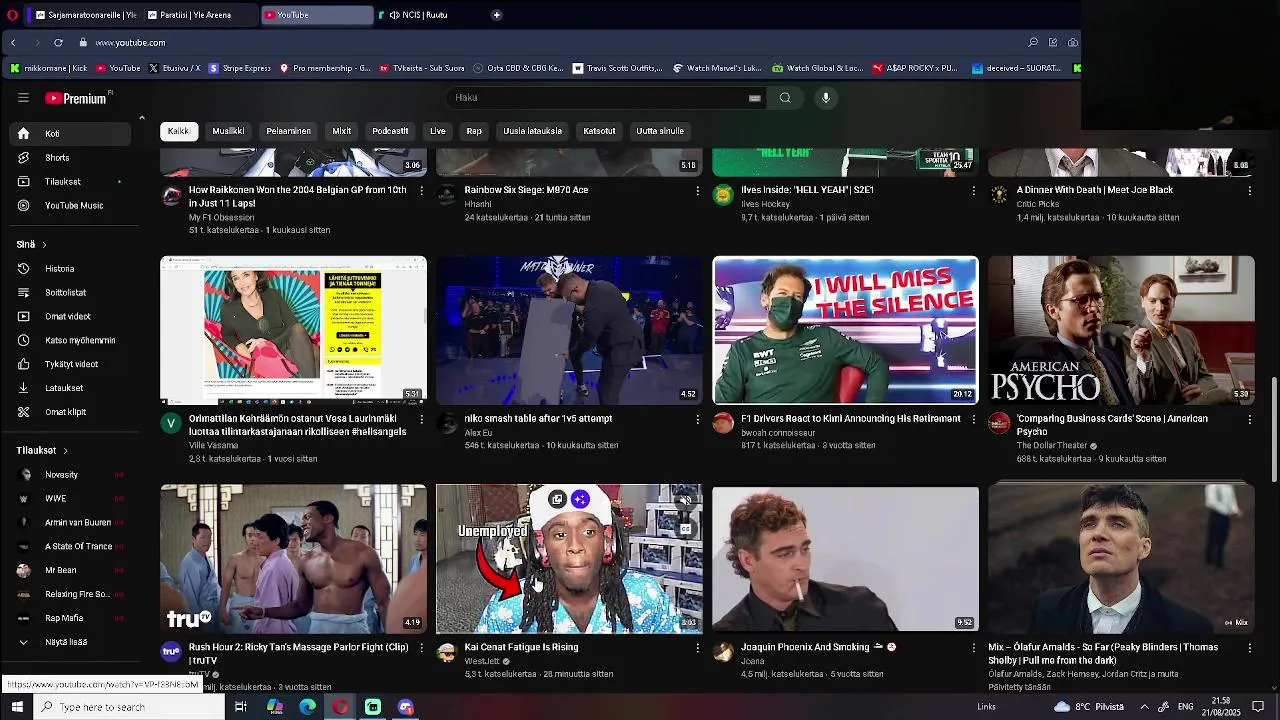The height and width of the screenshot is (720, 1280).
Task: Click the camera snapshot icon in address bar
Action: pyautogui.click(x=1073, y=43)
